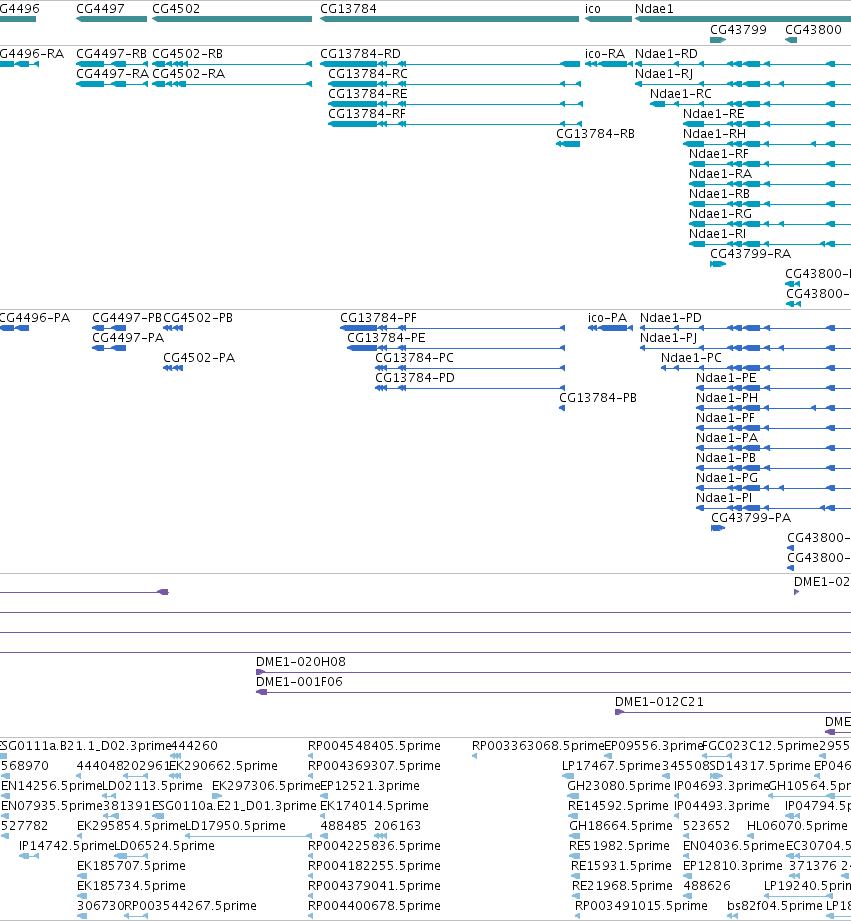The height and width of the screenshot is (921, 851).
Task: Open the Ndae1-PJ protein
Action: pos(668,338)
